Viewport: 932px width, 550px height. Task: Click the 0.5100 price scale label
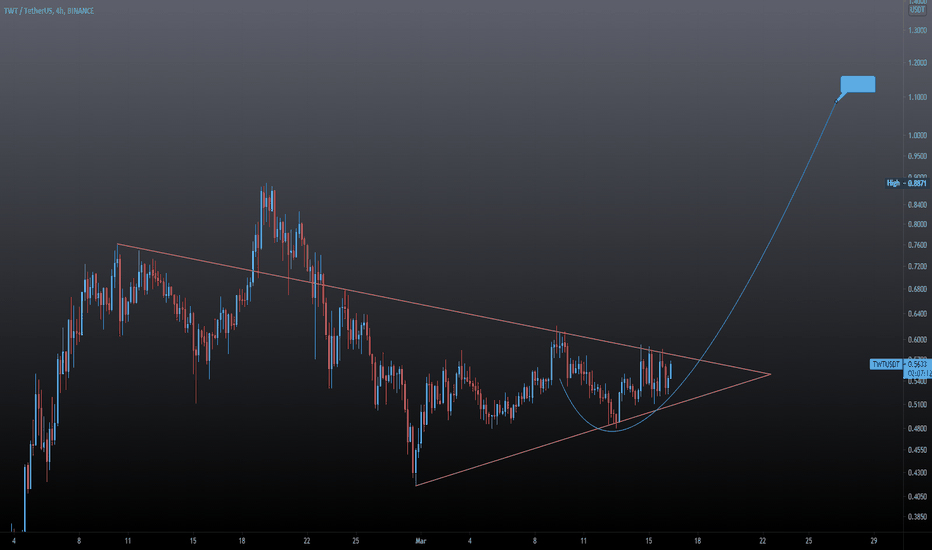coord(917,404)
